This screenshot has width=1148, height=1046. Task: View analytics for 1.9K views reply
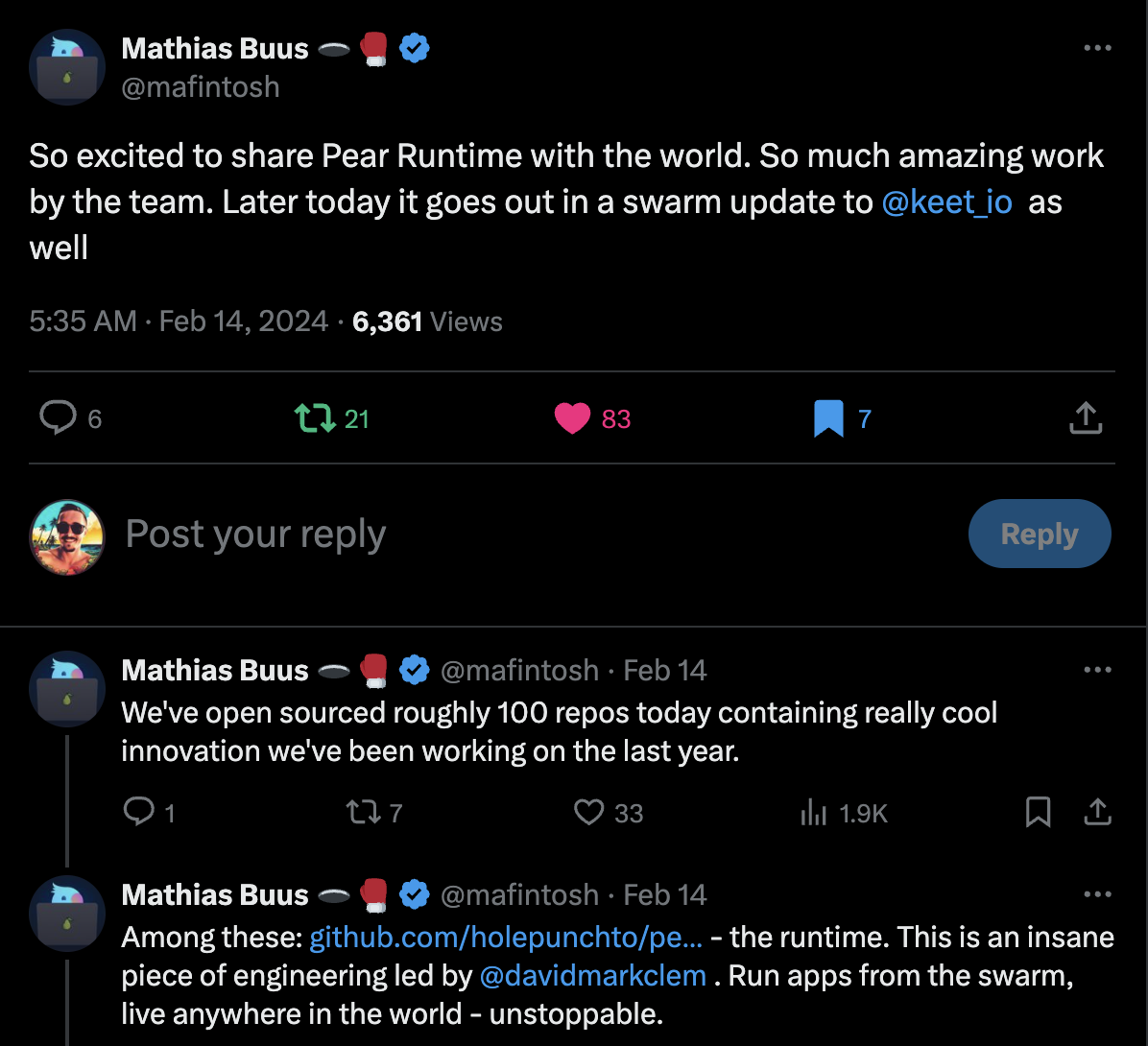point(814,814)
